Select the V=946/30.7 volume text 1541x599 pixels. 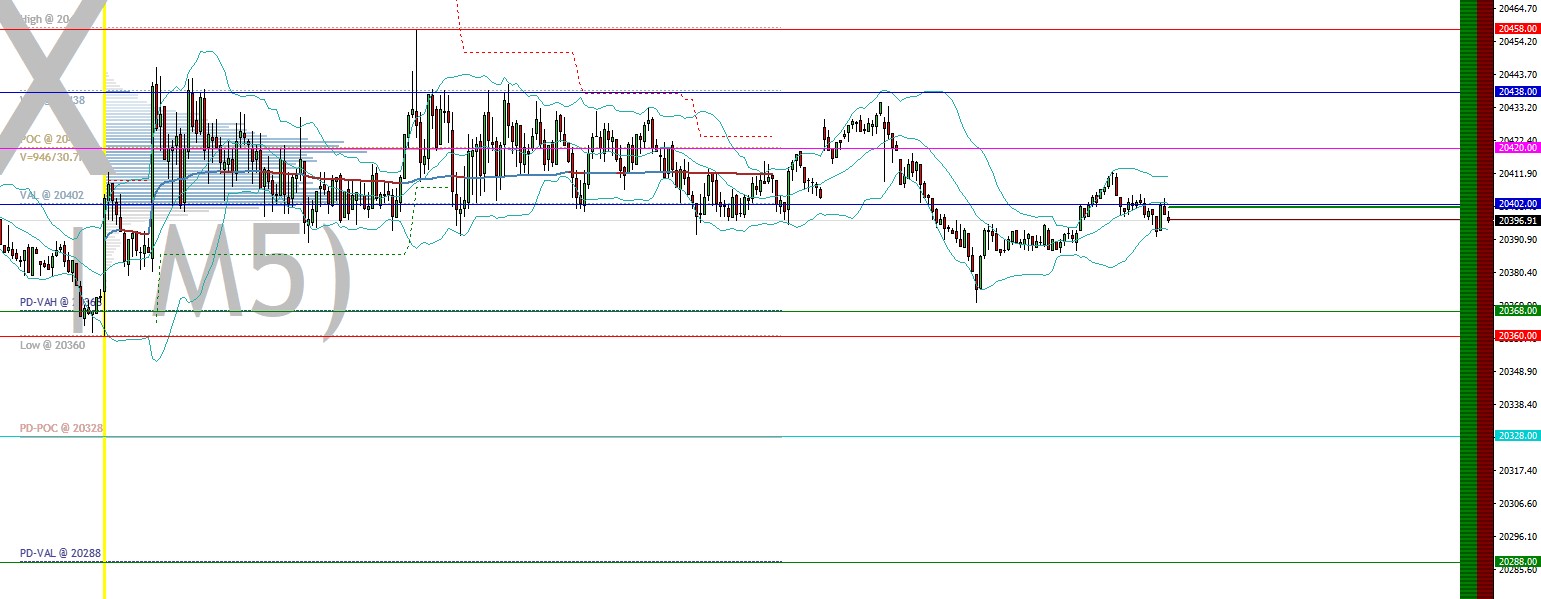tap(48, 156)
